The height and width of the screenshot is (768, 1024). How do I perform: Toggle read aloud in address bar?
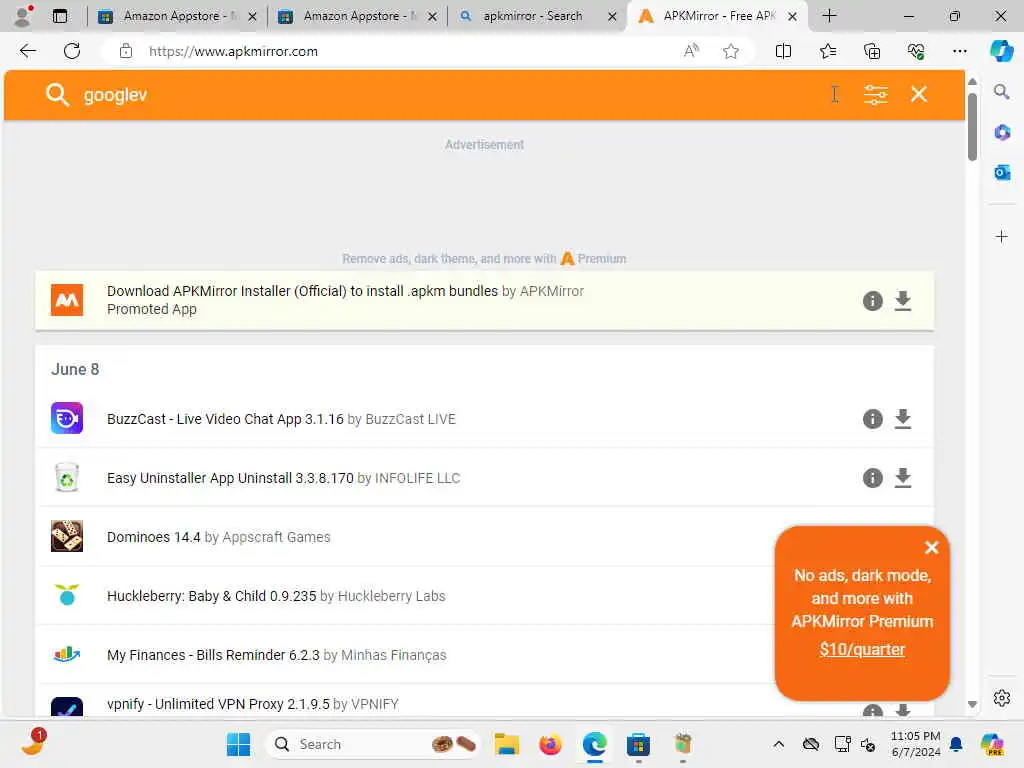click(x=691, y=51)
